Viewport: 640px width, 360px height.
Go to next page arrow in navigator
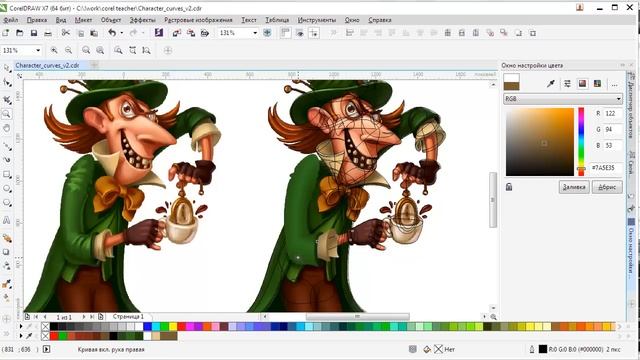tap(84, 316)
